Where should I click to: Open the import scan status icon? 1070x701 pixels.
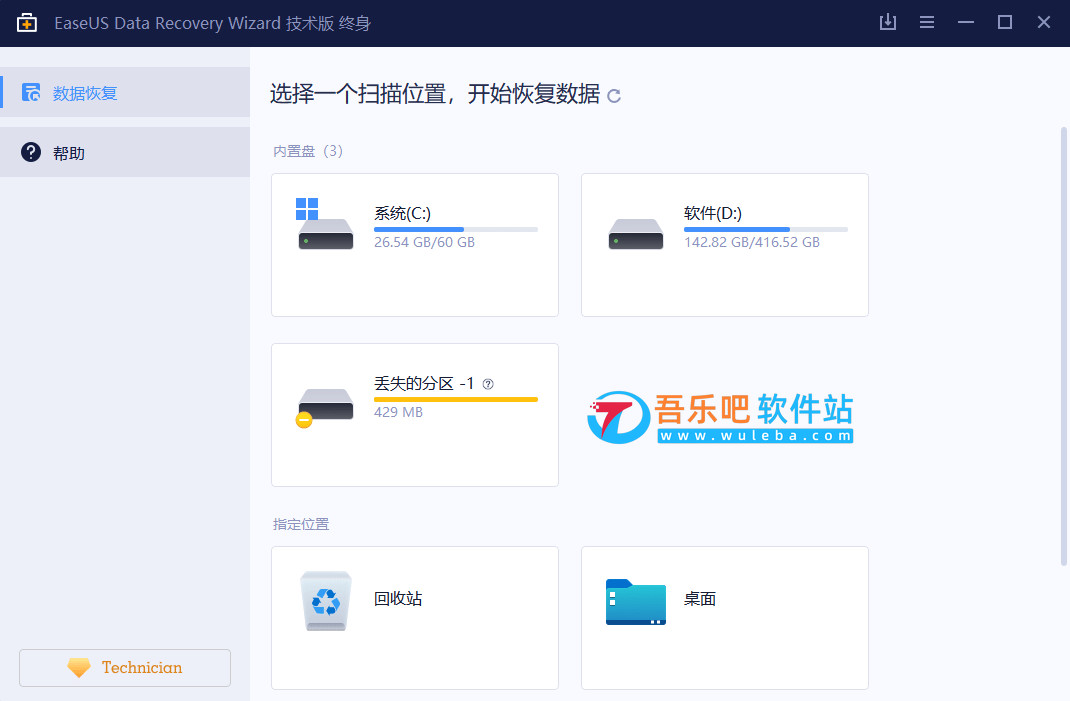[x=888, y=22]
